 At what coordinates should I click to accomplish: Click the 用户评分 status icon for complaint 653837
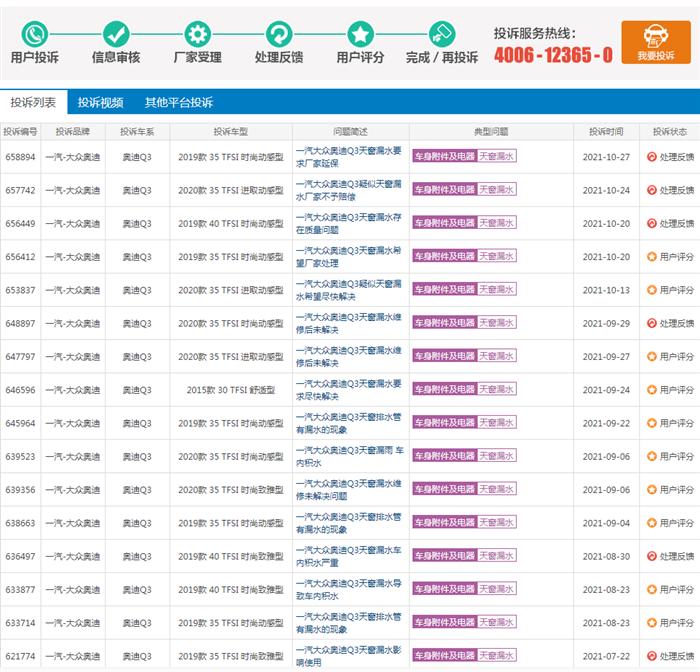pos(651,290)
